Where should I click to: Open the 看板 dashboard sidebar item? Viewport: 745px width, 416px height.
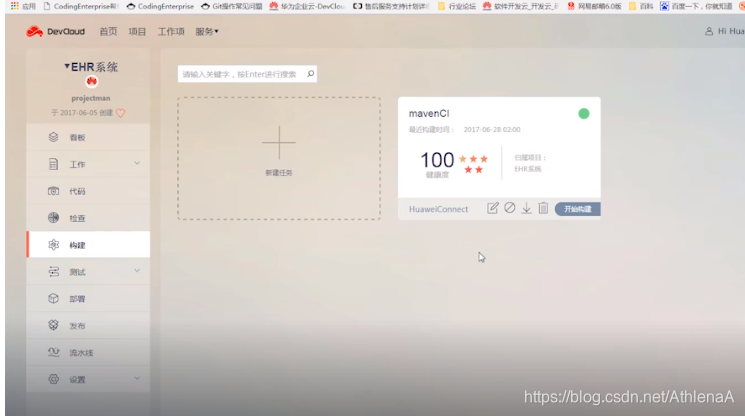(88, 137)
